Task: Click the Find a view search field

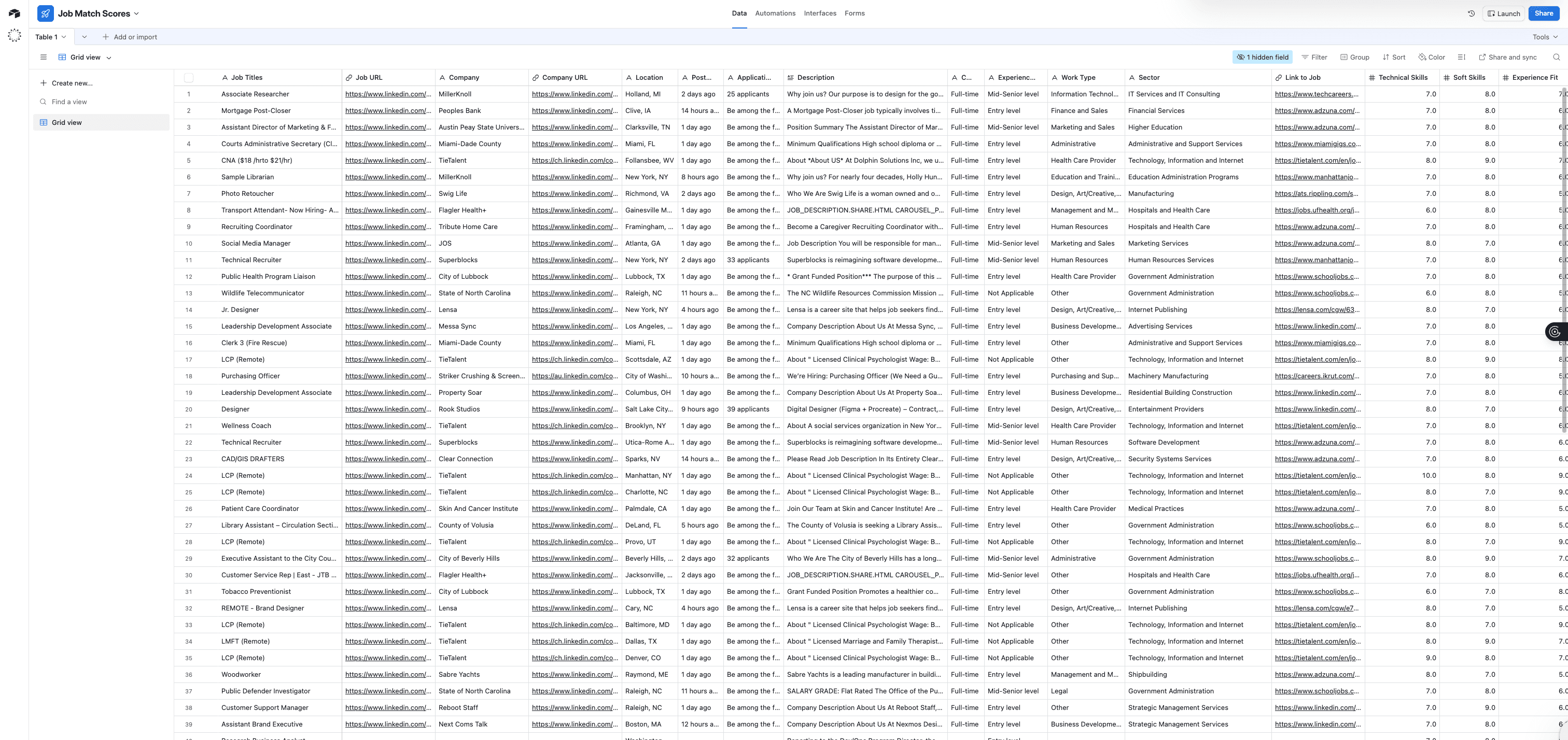Action: click(101, 102)
